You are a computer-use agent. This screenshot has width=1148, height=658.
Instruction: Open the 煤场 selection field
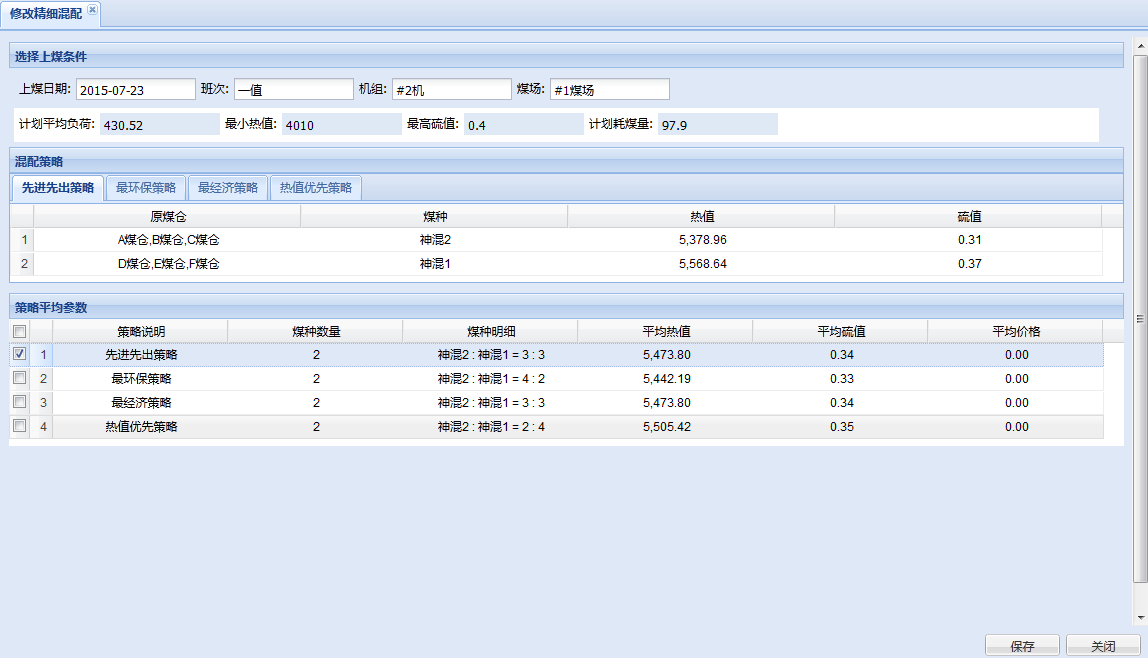click(x=609, y=90)
